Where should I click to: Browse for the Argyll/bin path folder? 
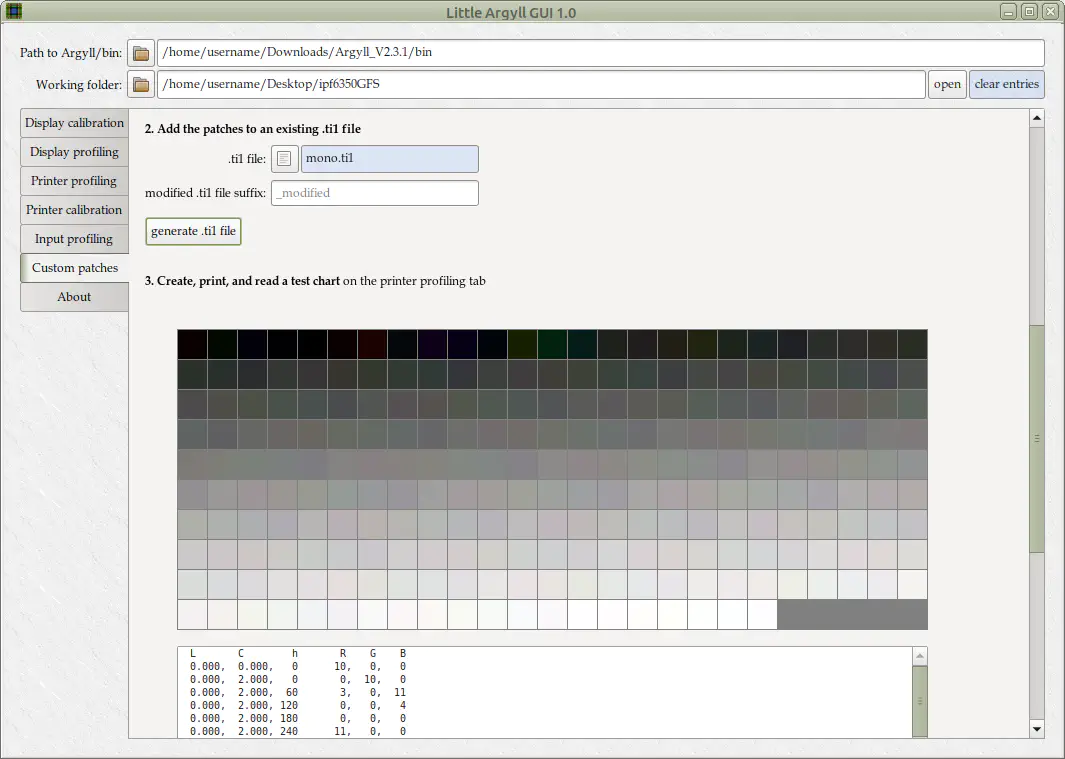pos(141,53)
